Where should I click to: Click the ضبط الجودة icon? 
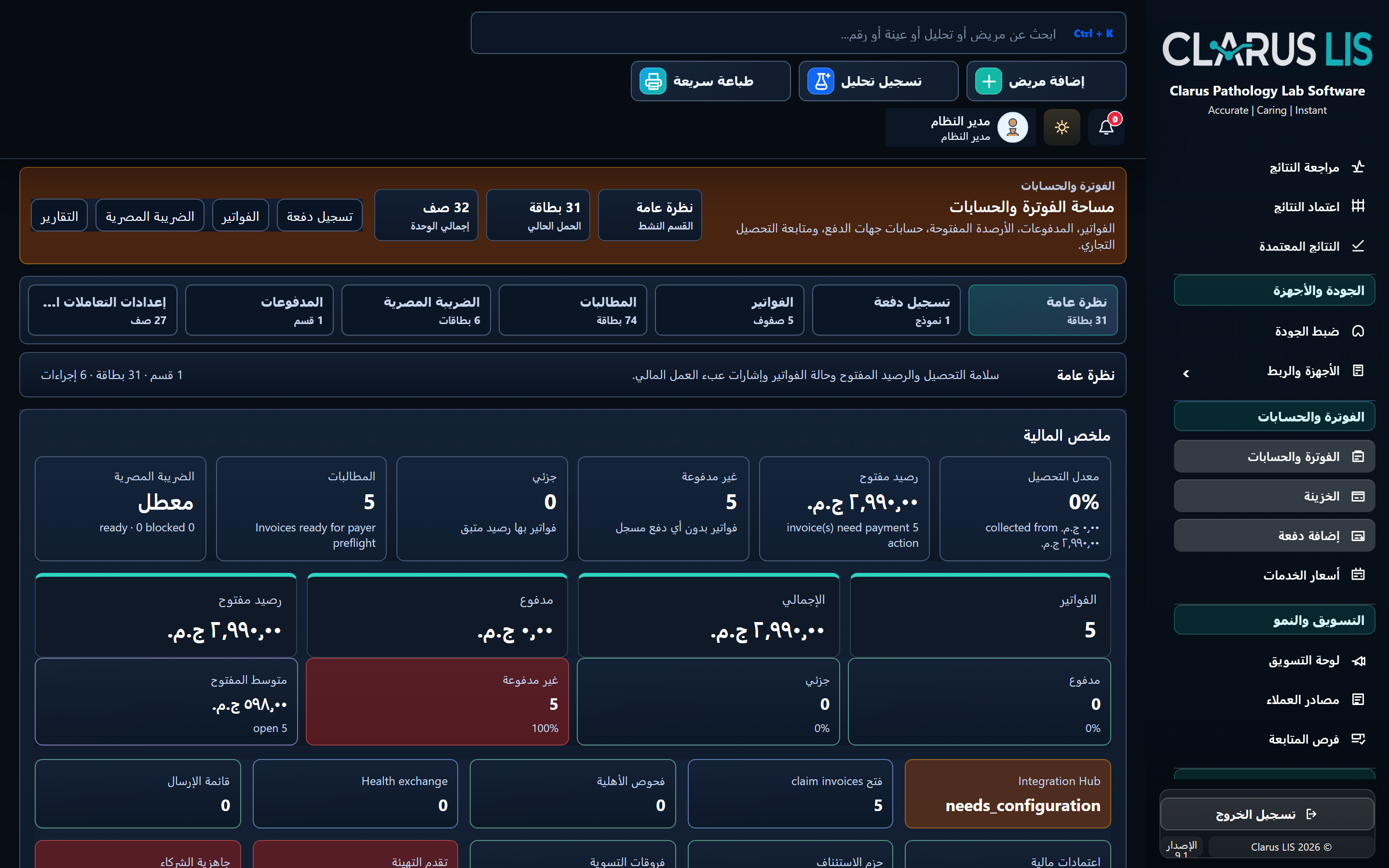click(1358, 331)
